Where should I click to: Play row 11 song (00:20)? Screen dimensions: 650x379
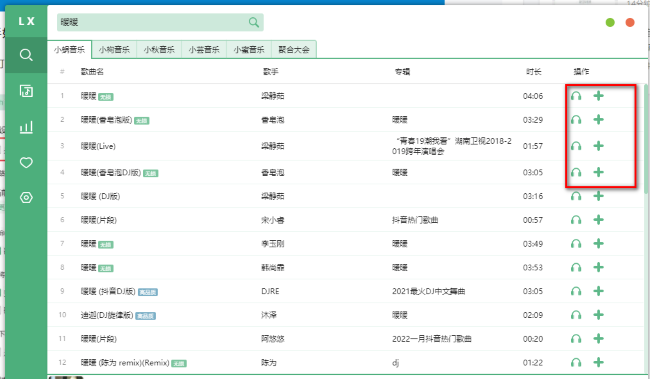click(x=576, y=339)
